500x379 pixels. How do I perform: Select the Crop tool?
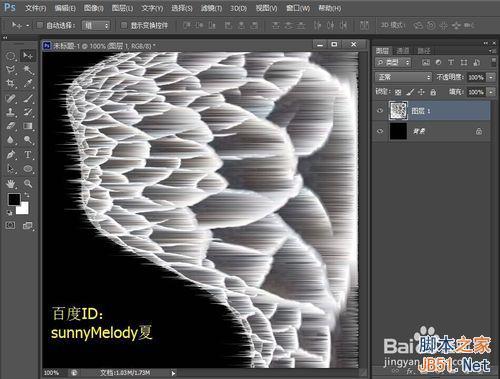11,83
